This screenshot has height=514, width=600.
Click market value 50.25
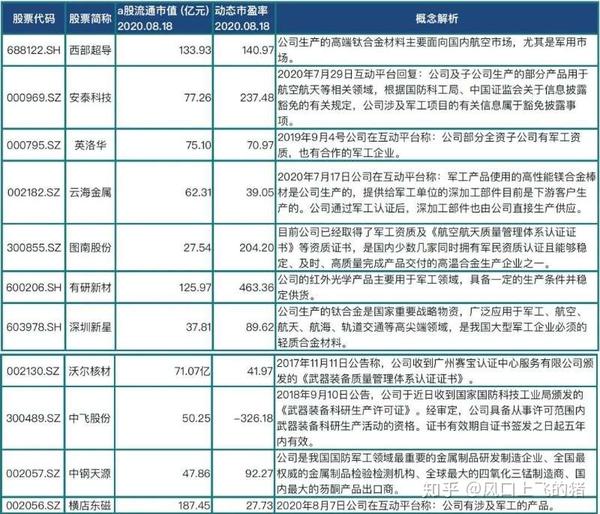click(196, 418)
